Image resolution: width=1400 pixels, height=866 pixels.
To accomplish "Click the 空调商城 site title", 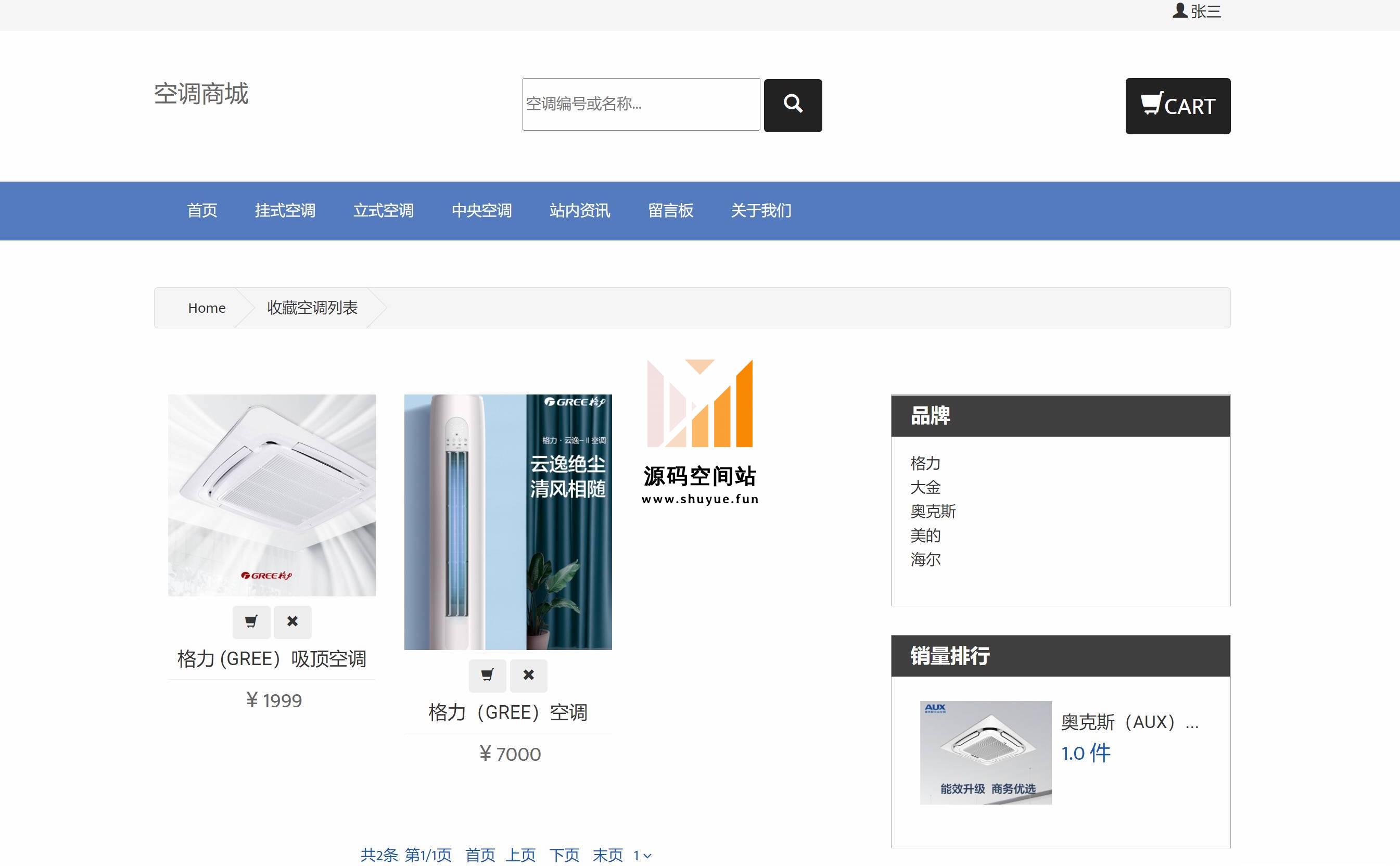I will (201, 94).
